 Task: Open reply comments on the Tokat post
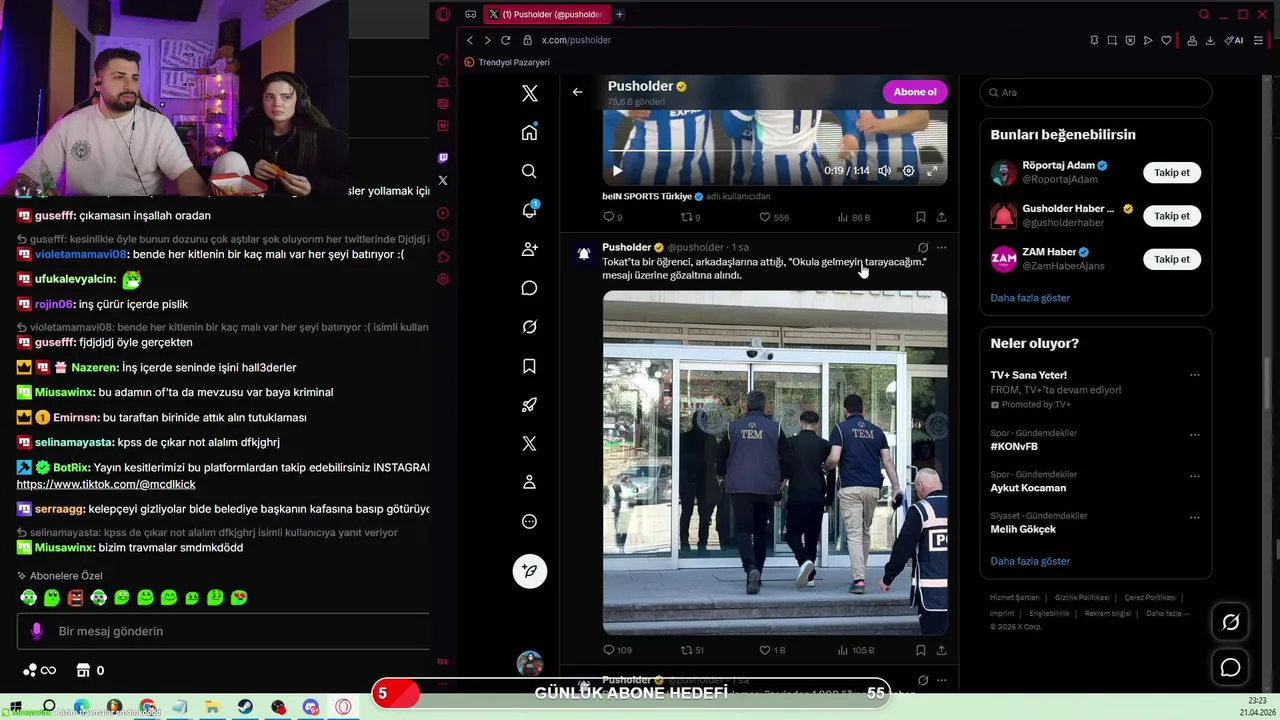617,650
